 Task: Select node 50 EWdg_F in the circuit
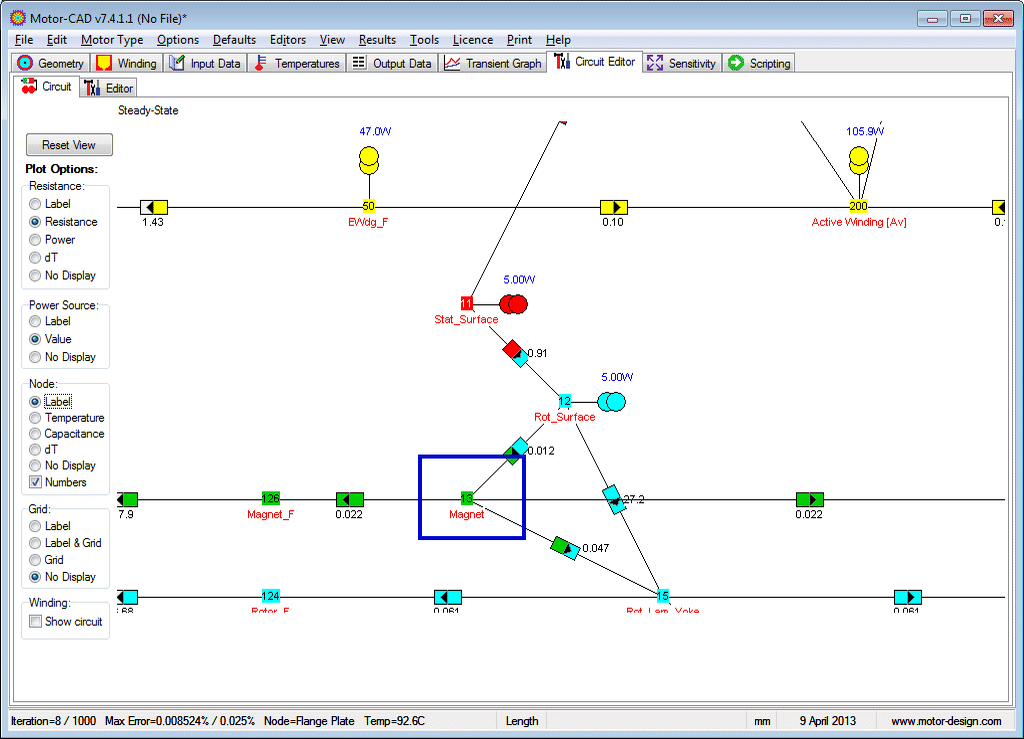(368, 206)
